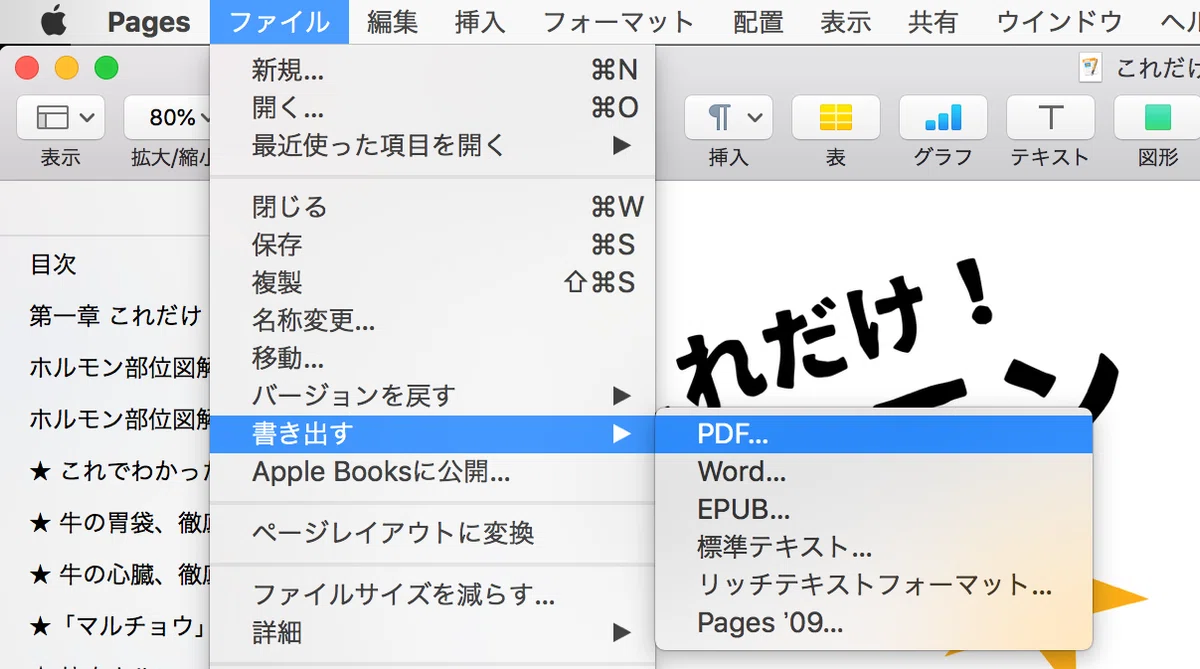
Task: Select 目次 in the sidebar
Action: (x=54, y=264)
